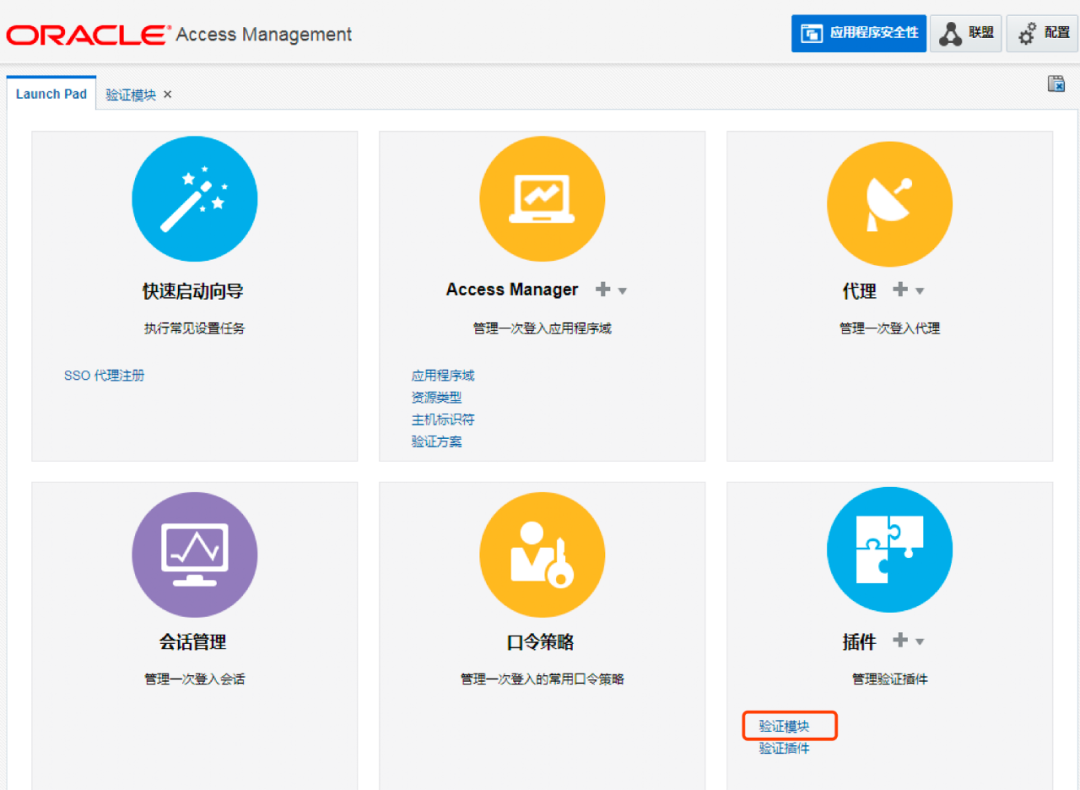This screenshot has height=790, width=1080.
Task: Open the 快速启动向导 magic wand icon
Action: tap(195, 199)
